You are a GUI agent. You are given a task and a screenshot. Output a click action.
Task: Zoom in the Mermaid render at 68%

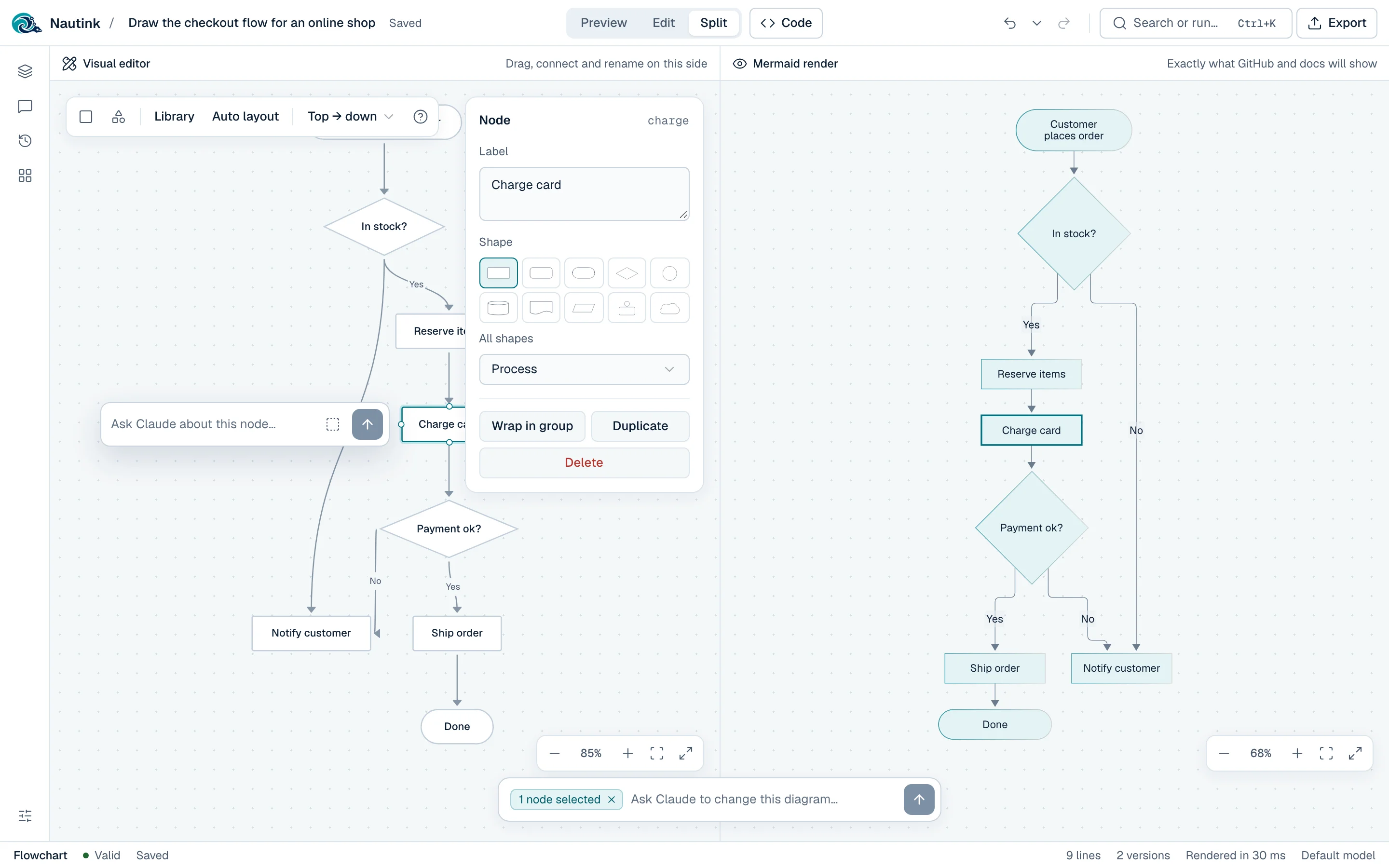tap(1297, 753)
